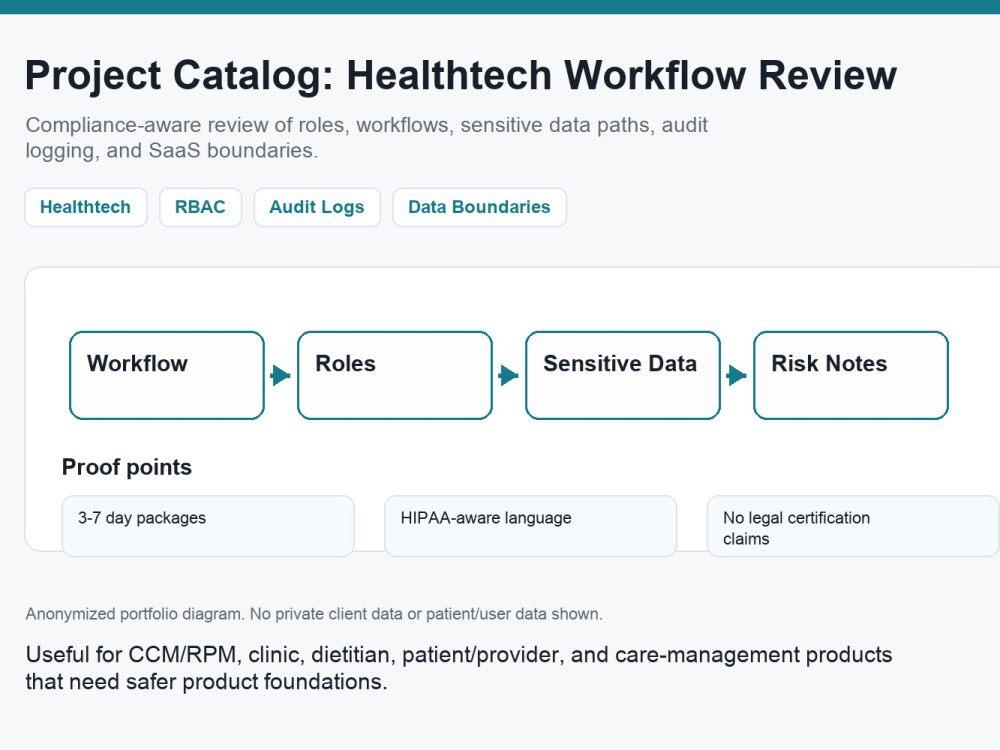Click the anonymized portfolio diagram caption
This screenshot has height=750, width=1000.
[314, 614]
